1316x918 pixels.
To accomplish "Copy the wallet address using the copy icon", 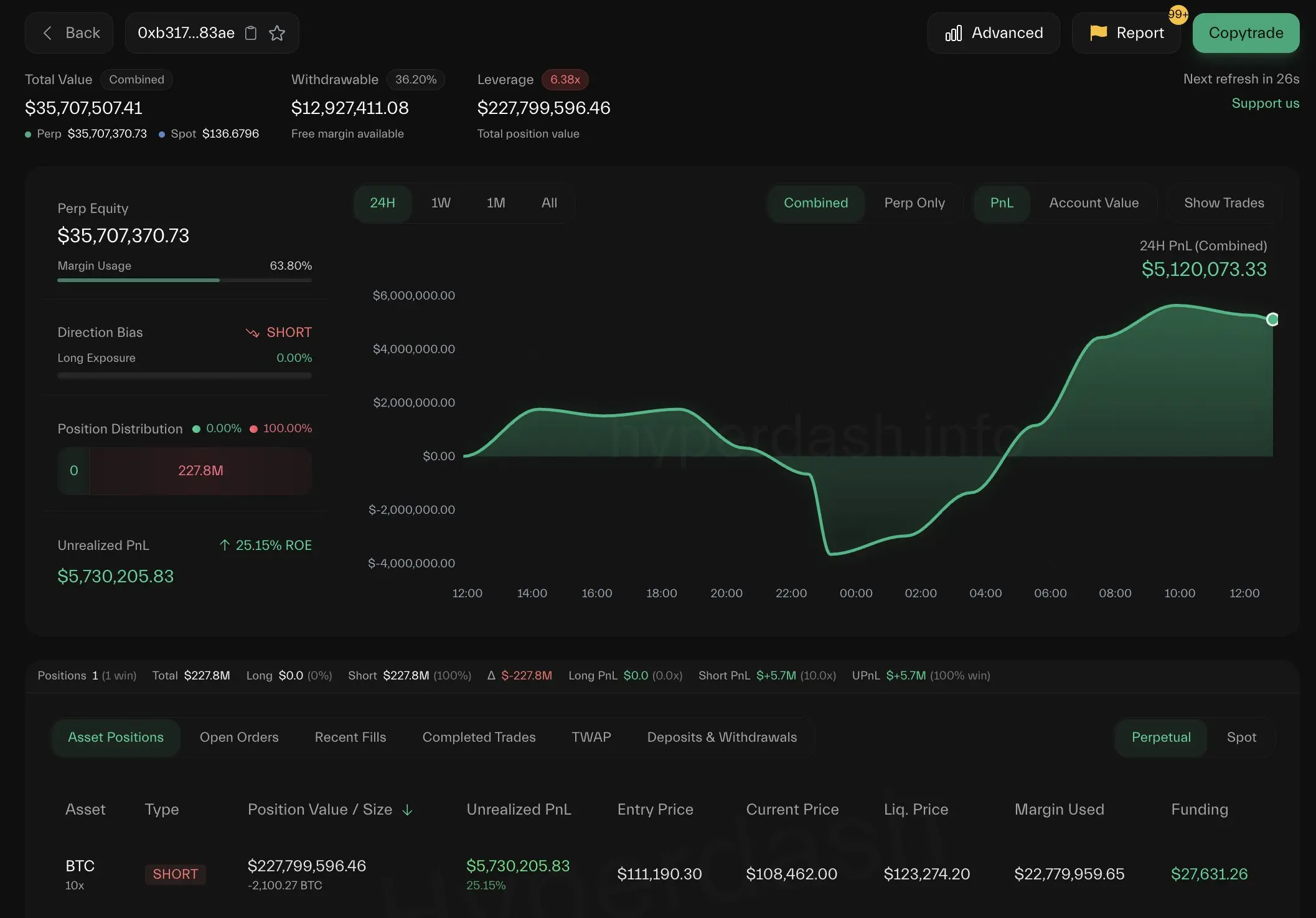I will click(x=251, y=33).
